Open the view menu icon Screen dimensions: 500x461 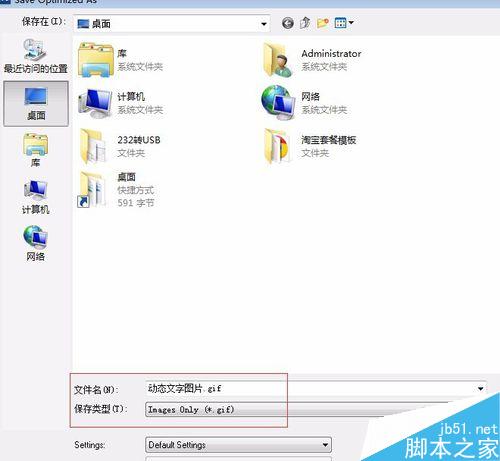(x=344, y=23)
